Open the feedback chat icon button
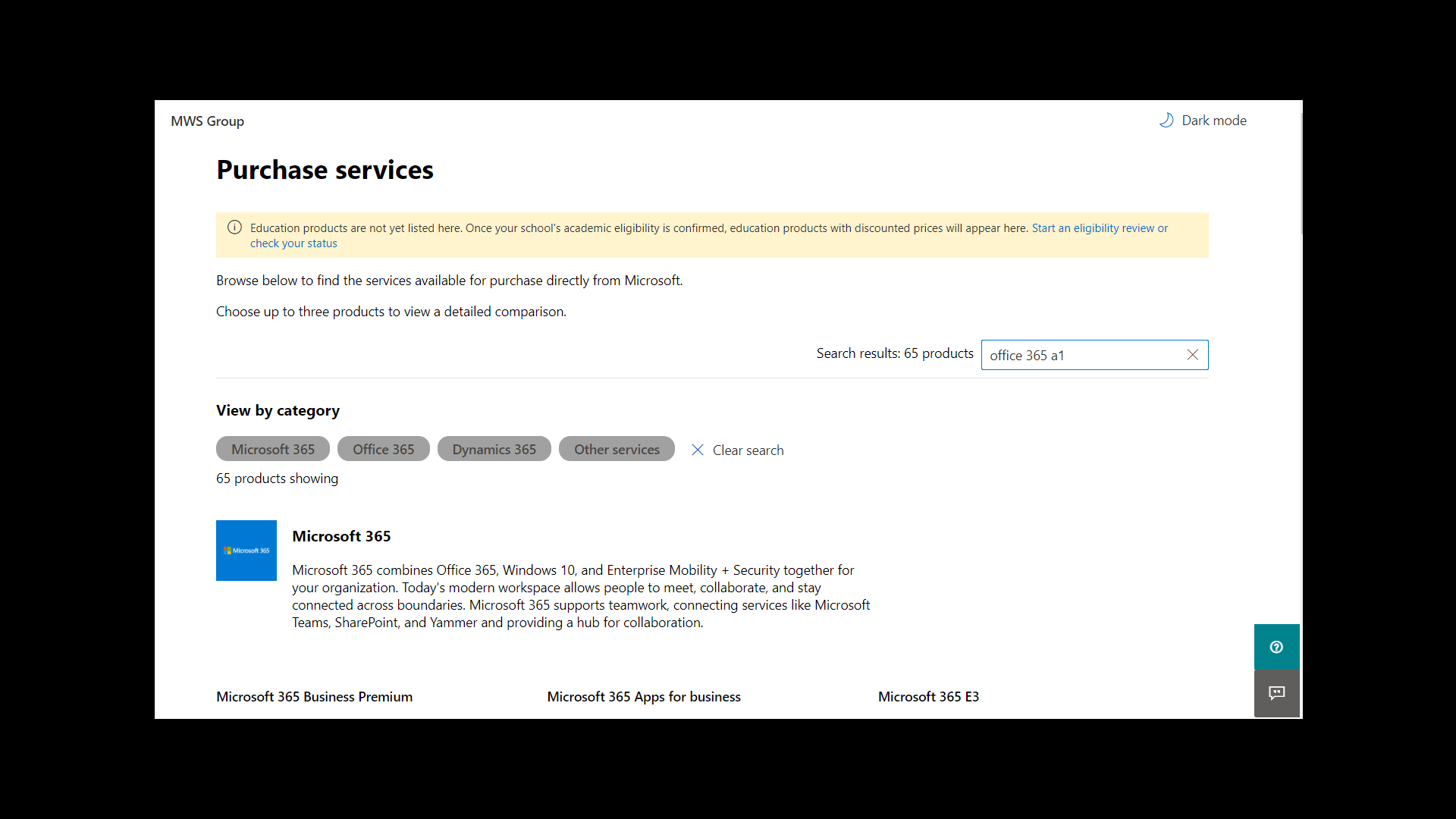 coord(1277,693)
